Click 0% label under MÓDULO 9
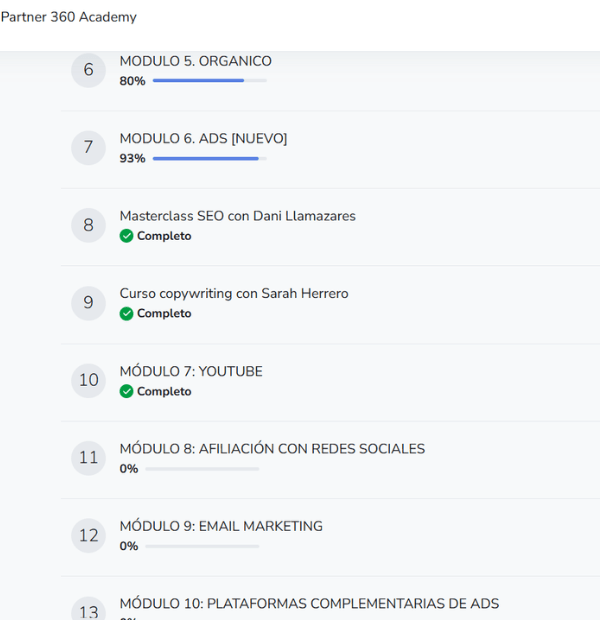The height and width of the screenshot is (630, 600). click(129, 546)
